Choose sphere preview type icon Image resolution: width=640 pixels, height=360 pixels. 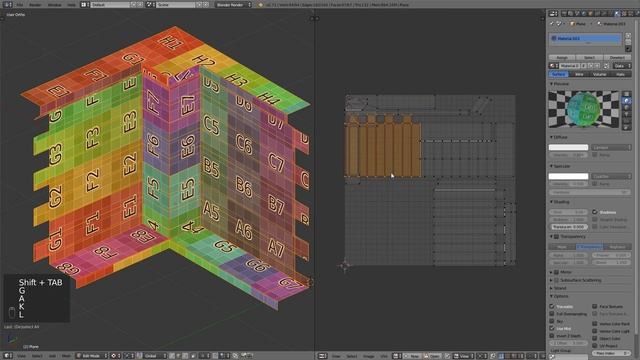[627, 100]
